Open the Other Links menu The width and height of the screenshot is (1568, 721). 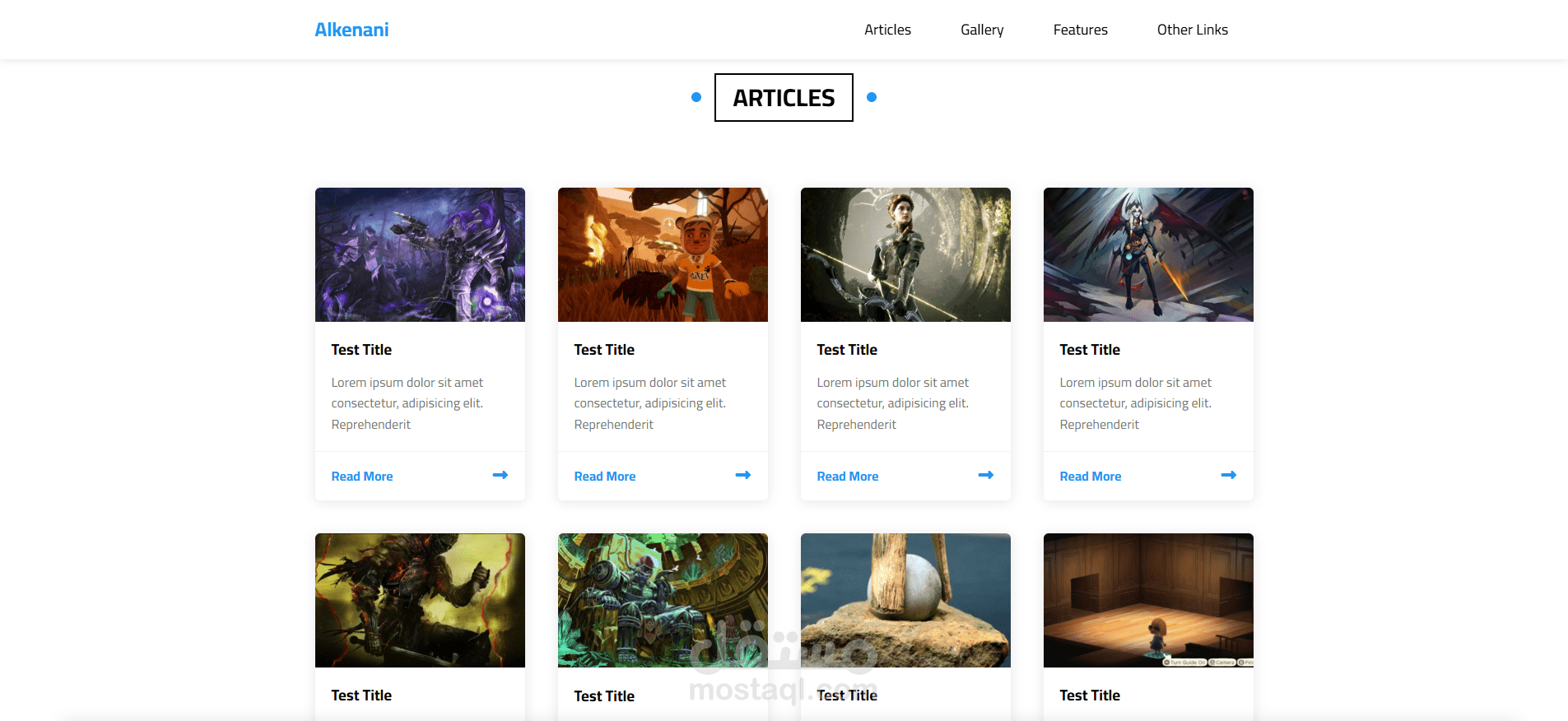coord(1192,30)
